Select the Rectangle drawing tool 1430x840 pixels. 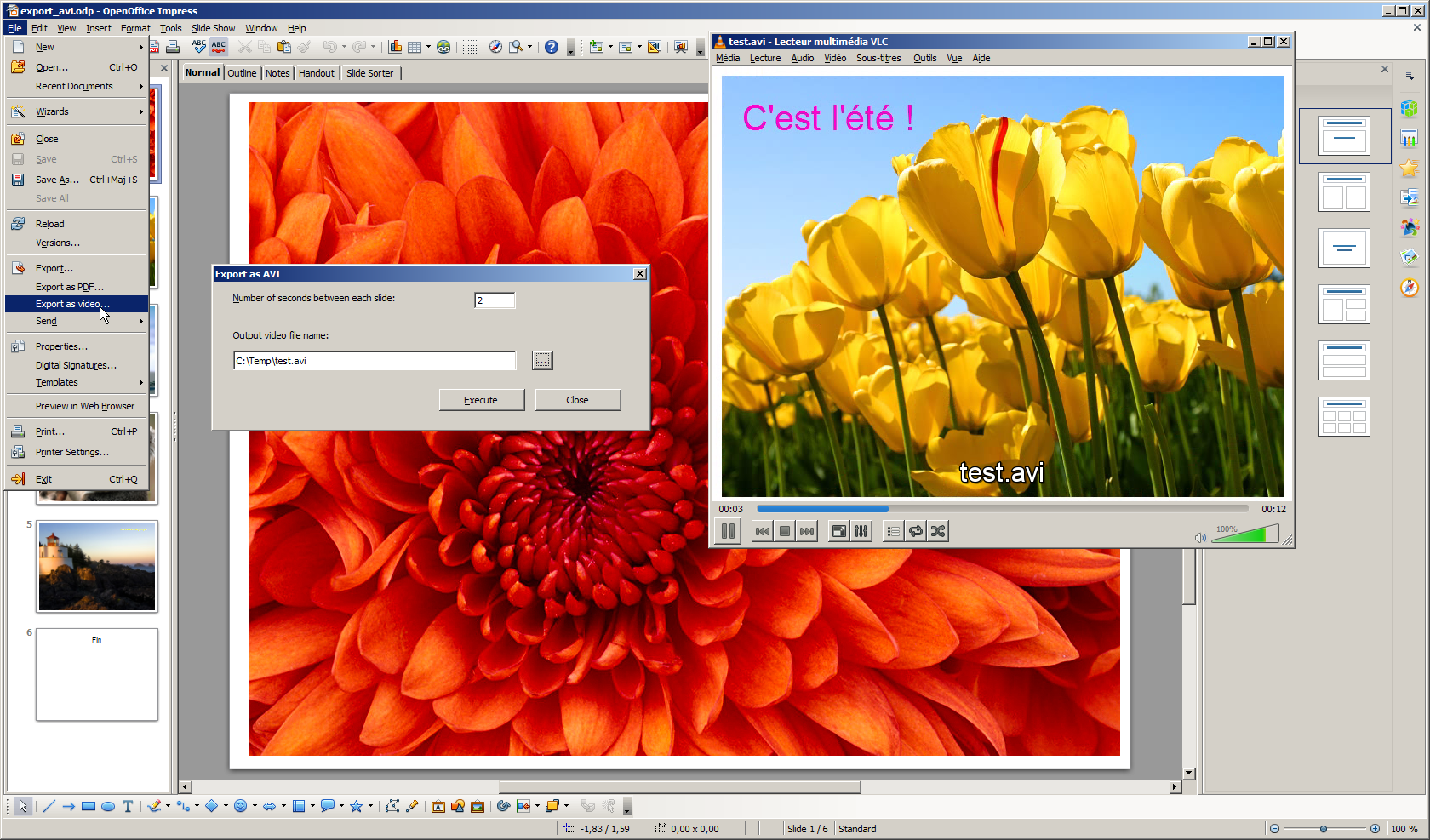click(x=89, y=806)
